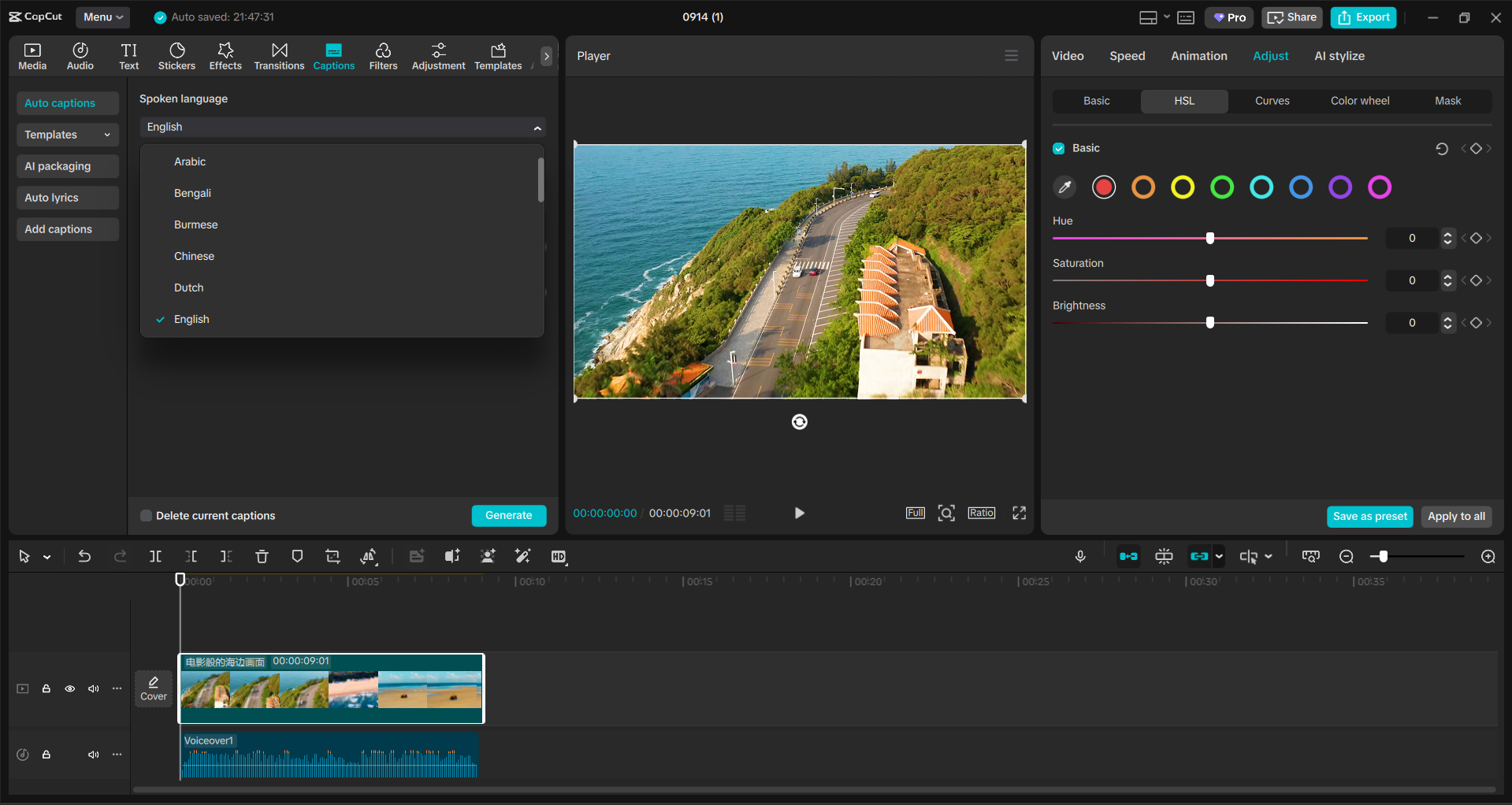Open the Speed tab in the right panel
The height and width of the screenshot is (805, 1512).
coord(1127,55)
